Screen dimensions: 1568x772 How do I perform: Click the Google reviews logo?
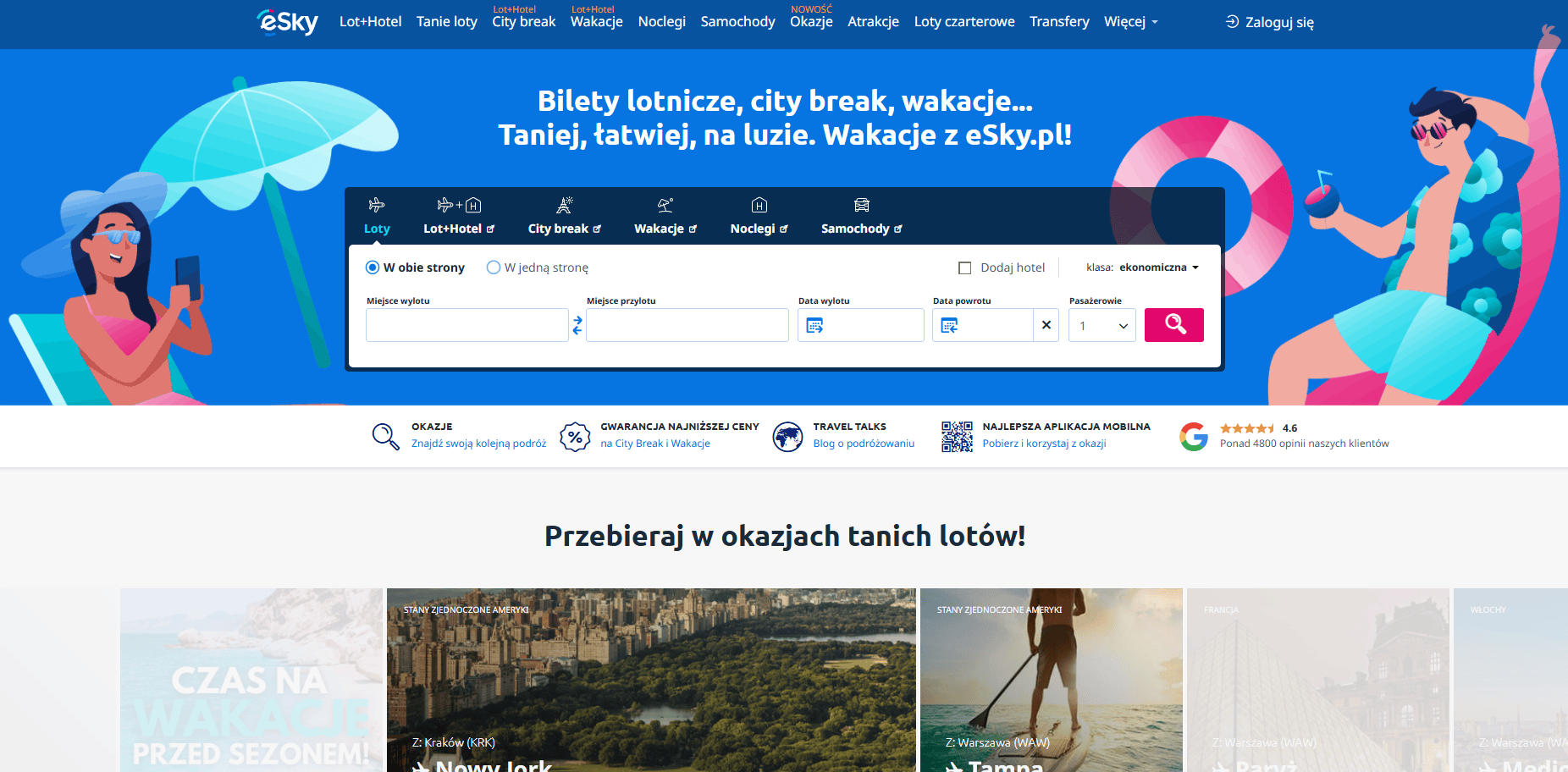[x=1194, y=437]
